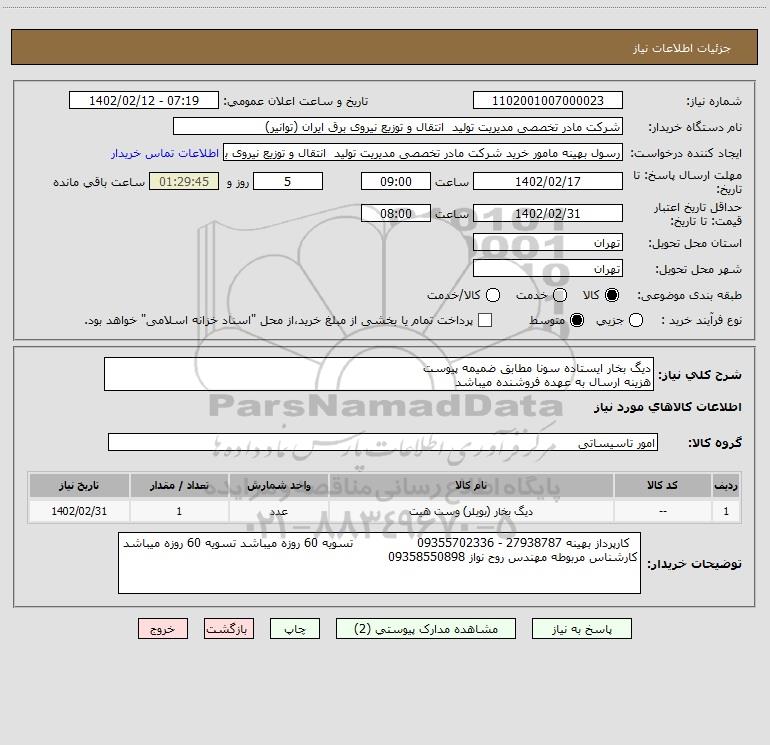Click the تعداد / مقدار column header

coord(179,486)
